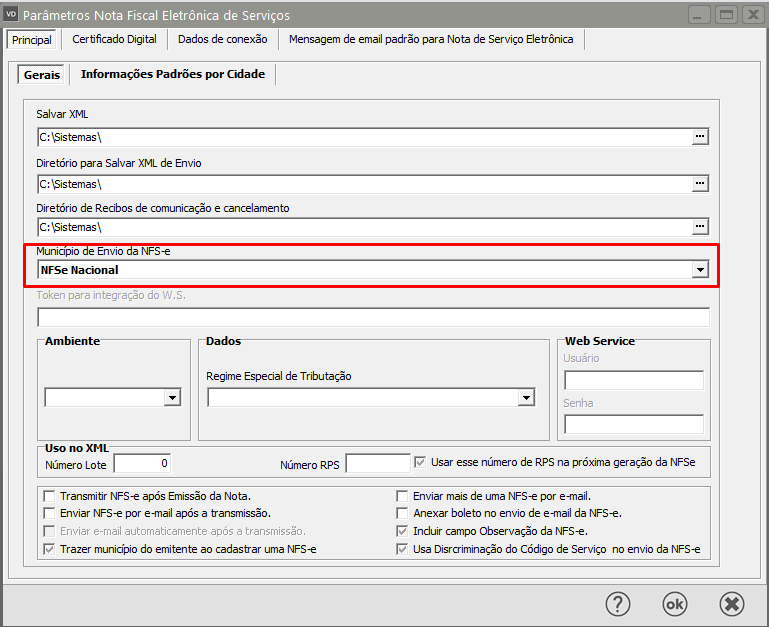Browse folder for Diretório de Recibos
The width and height of the screenshot is (769, 627).
coord(700,227)
